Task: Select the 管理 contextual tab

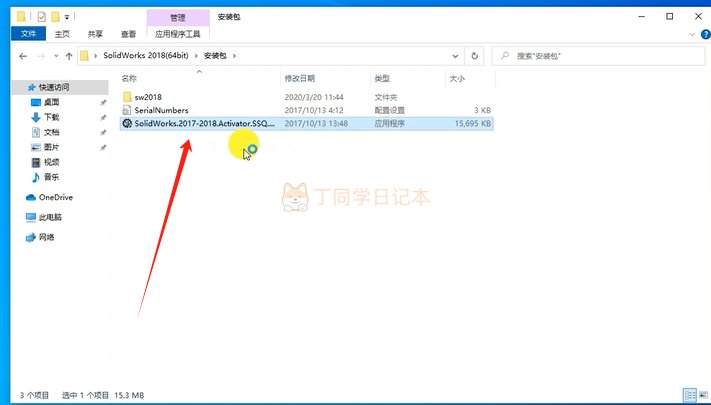Action: pyautogui.click(x=178, y=18)
